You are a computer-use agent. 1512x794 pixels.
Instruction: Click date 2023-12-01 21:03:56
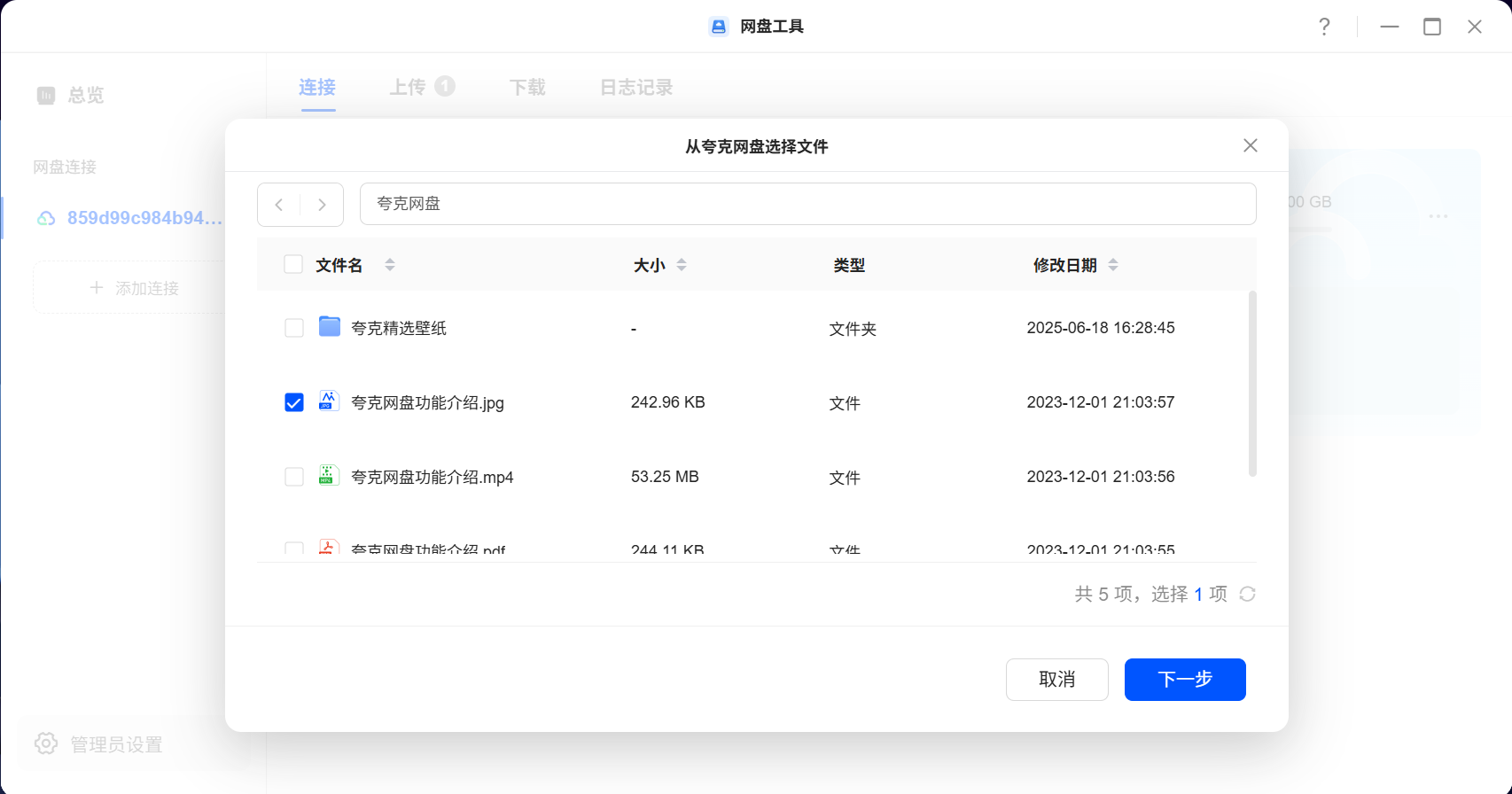click(1101, 477)
